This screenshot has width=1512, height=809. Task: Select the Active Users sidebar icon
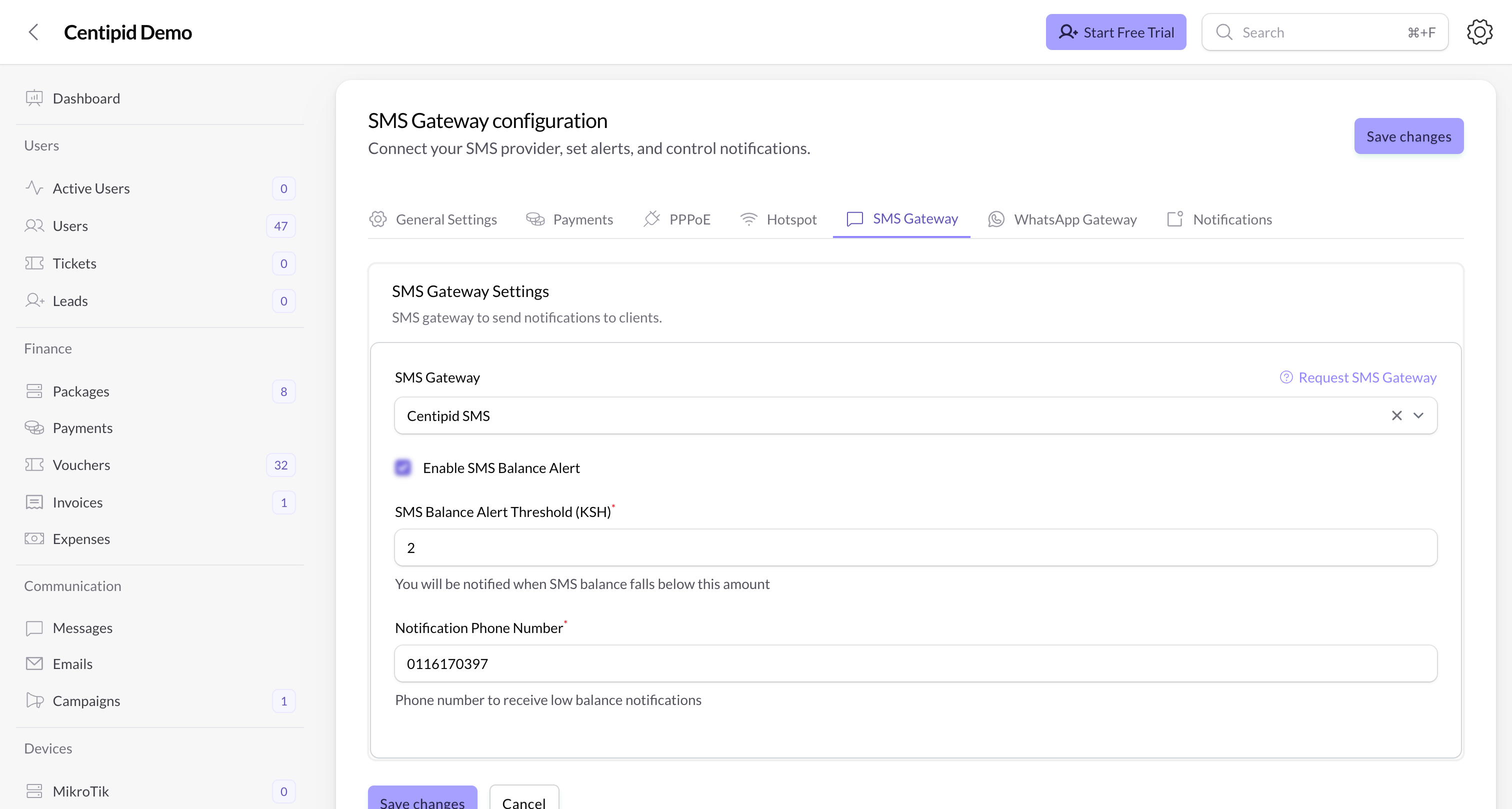click(33, 188)
